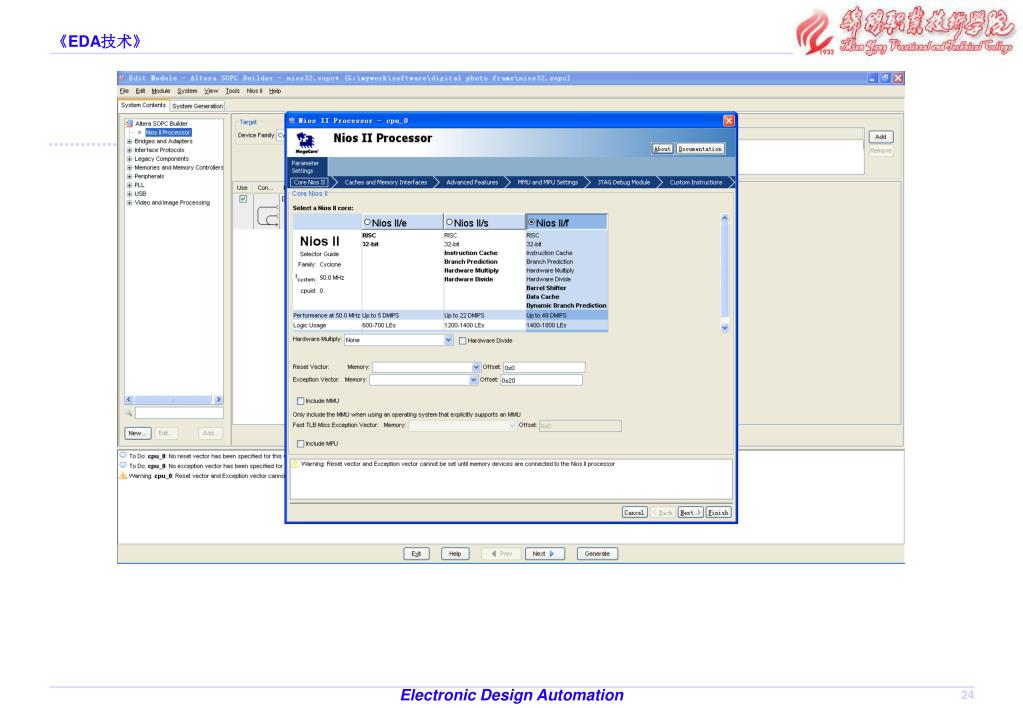Expand the PLL tree node
1023x708 pixels.
point(129,185)
